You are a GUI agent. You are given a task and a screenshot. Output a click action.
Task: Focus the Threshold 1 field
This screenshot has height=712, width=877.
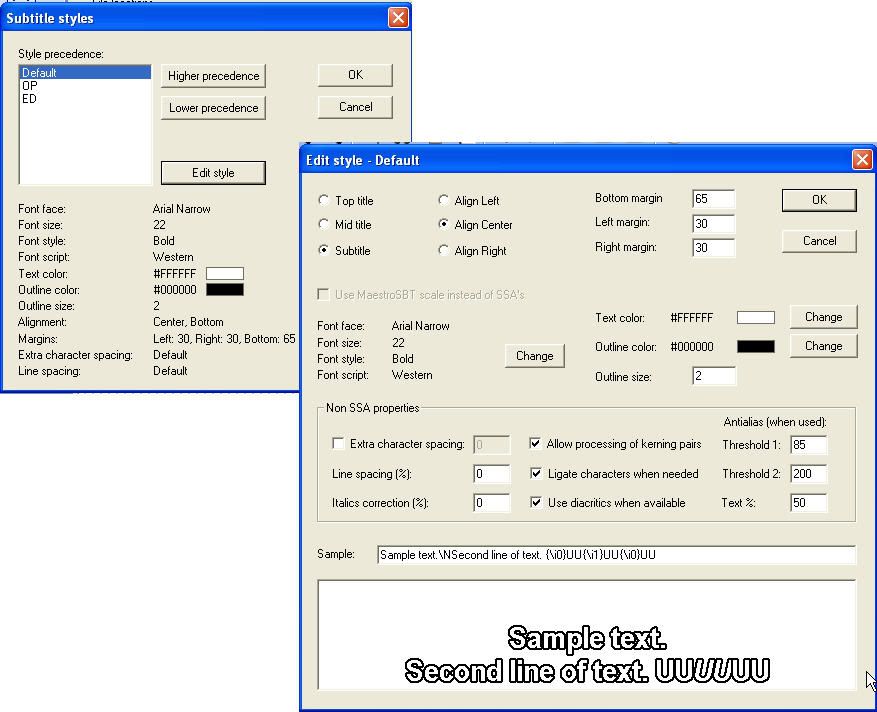pyautogui.click(x=808, y=445)
